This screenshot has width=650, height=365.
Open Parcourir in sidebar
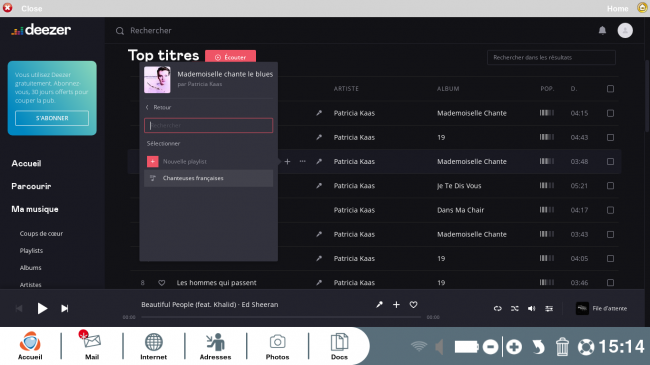pos(31,186)
